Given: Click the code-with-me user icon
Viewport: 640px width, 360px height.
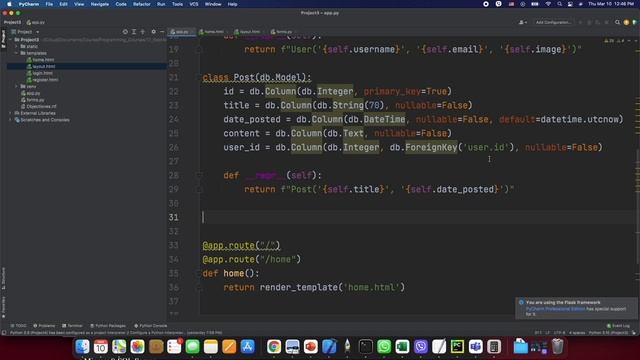Looking at the screenshot, I should pos(522,22).
